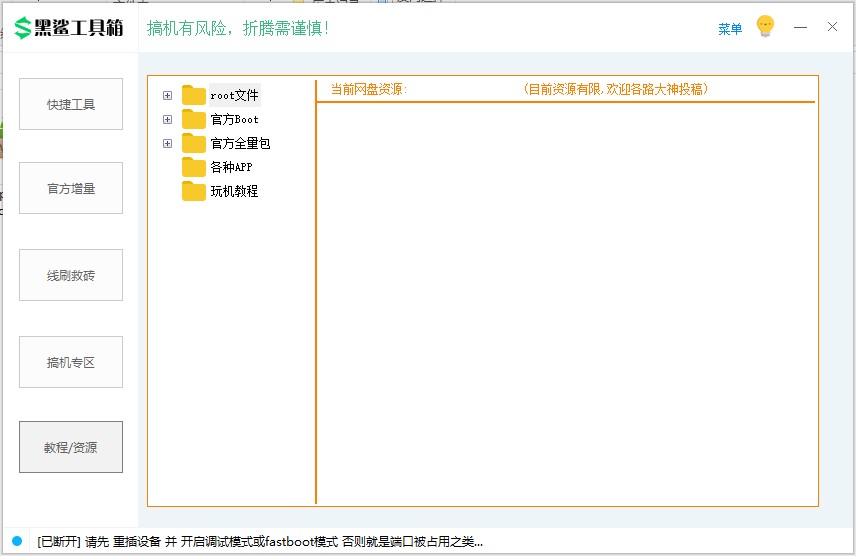This screenshot has width=856, height=556.
Task: Click the 当前网盘资源 heading text
Action: pyautogui.click(x=368, y=89)
